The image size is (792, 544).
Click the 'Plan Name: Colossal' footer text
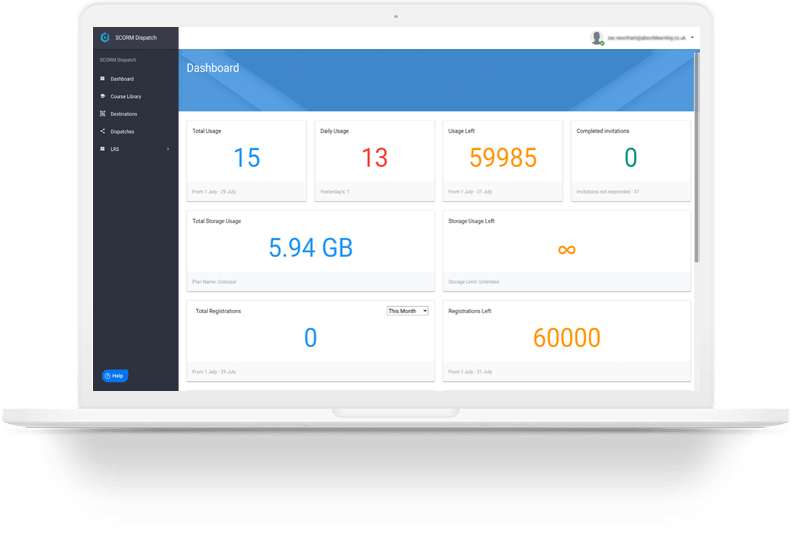click(214, 282)
